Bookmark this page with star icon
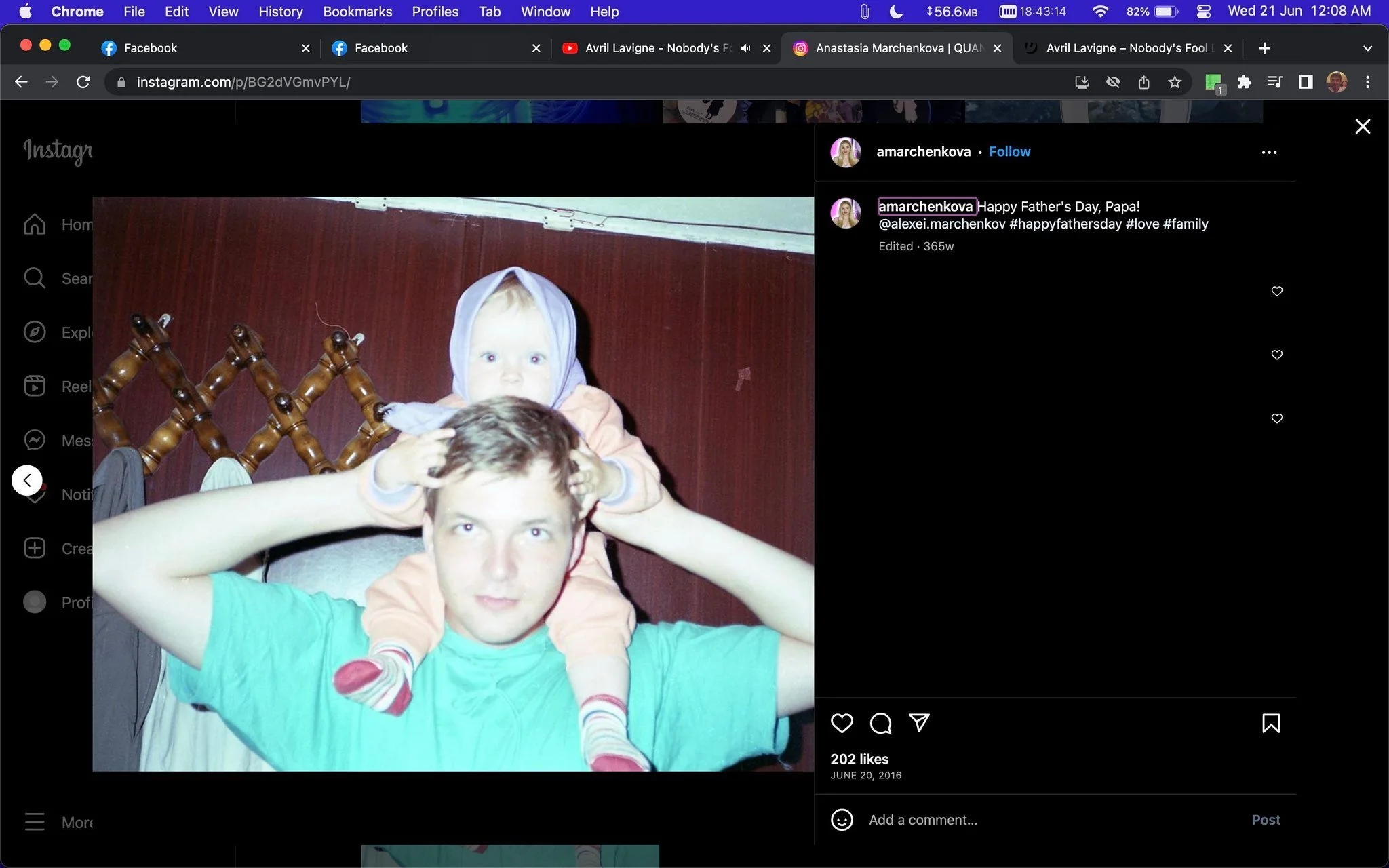Screen dimensions: 1389x868 tap(1175, 82)
